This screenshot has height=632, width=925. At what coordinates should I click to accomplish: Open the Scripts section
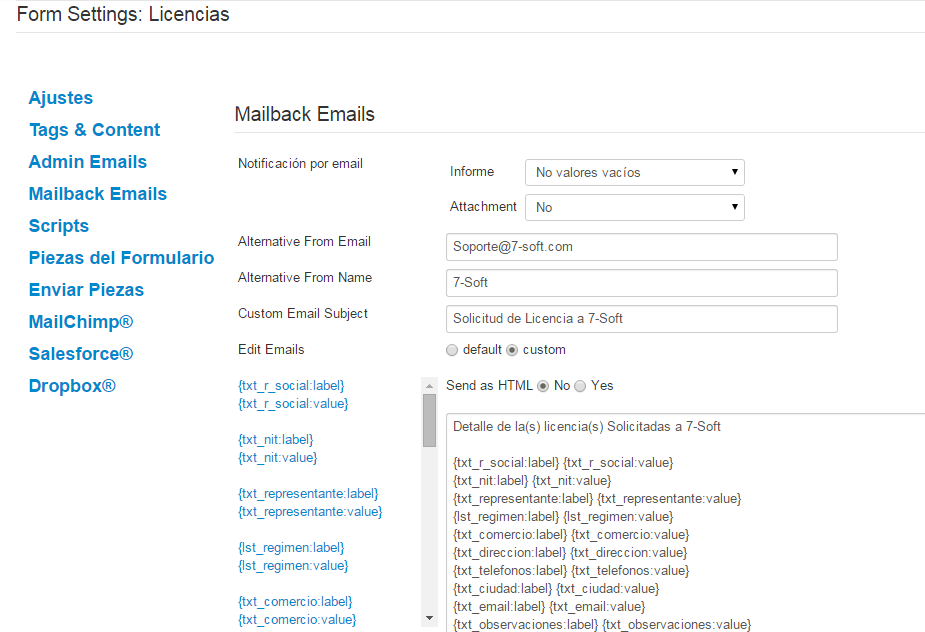59,226
